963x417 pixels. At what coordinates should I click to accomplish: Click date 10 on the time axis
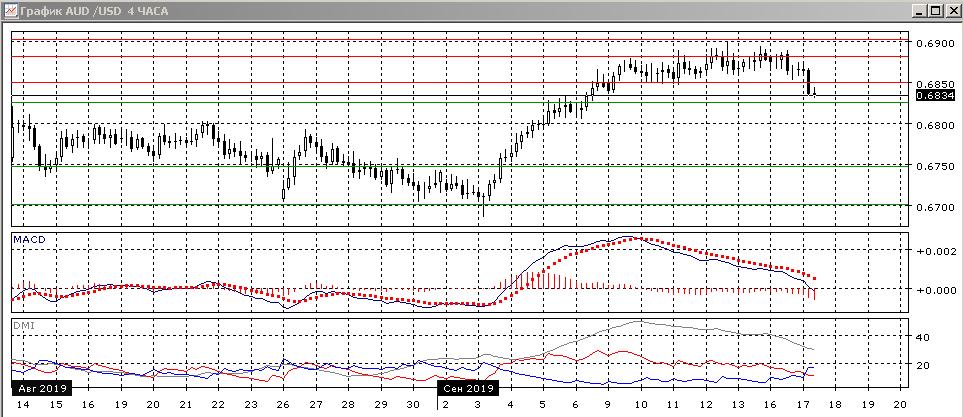coord(639,404)
